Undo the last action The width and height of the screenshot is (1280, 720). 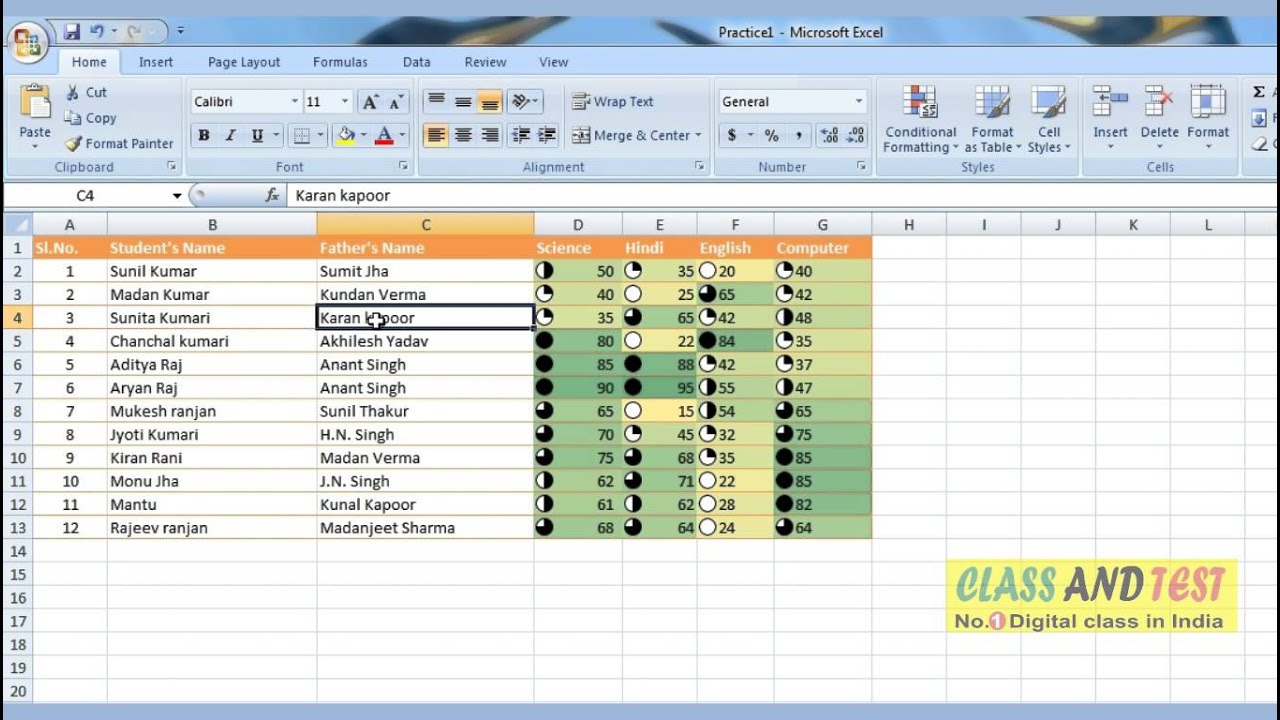tap(97, 32)
